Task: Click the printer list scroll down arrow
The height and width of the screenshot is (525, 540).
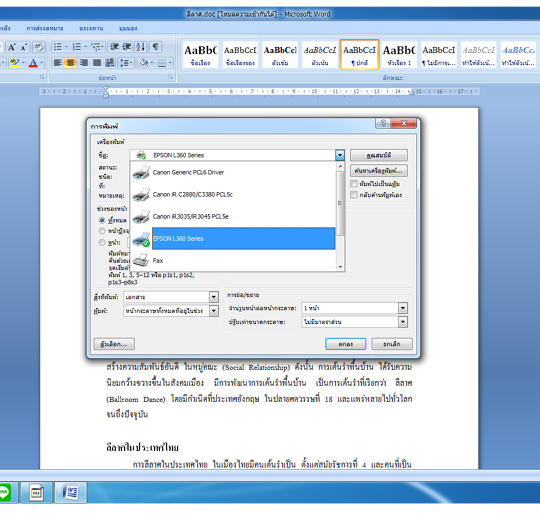Action: click(340, 267)
